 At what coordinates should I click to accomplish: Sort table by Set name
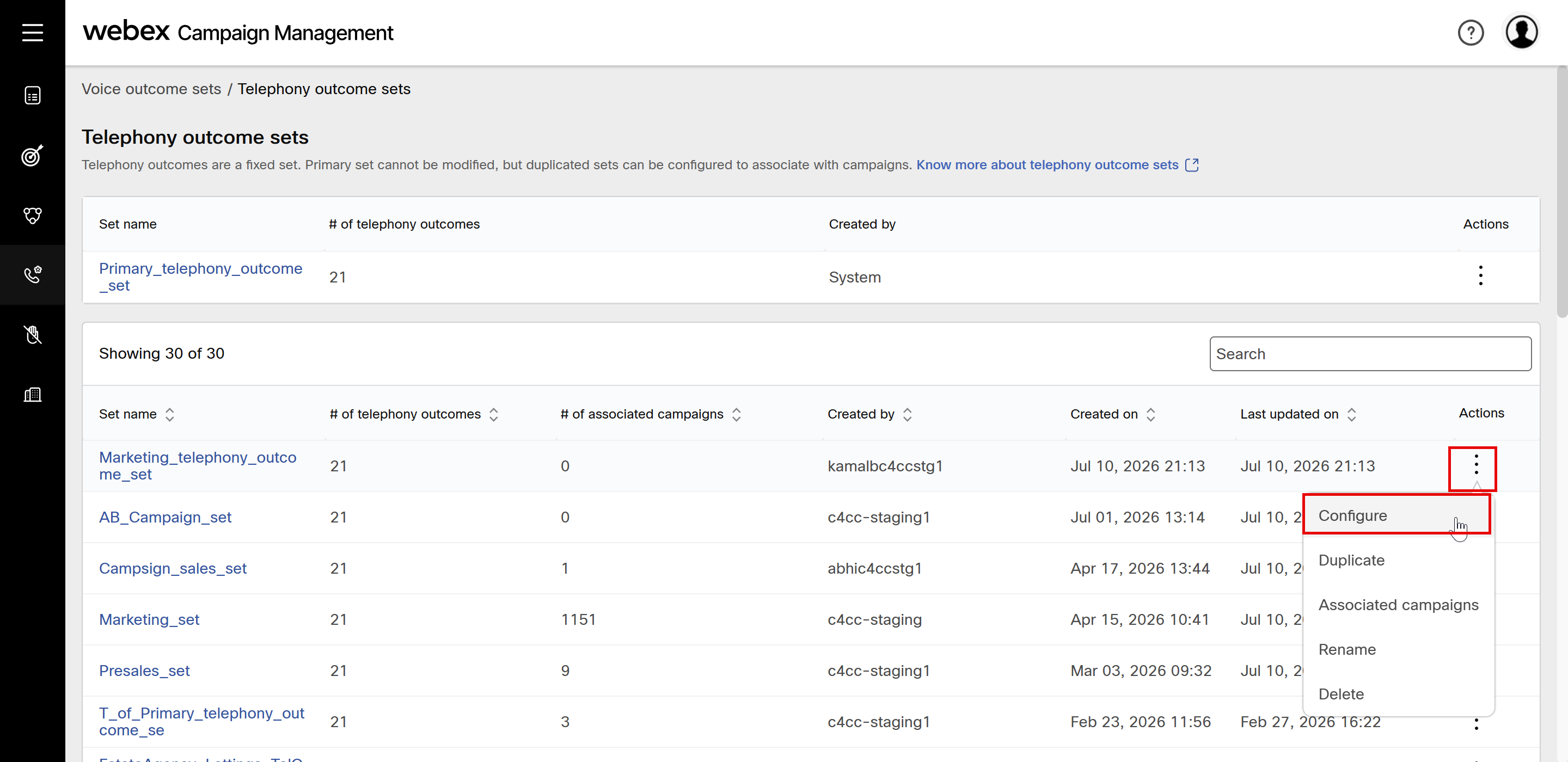coord(169,415)
